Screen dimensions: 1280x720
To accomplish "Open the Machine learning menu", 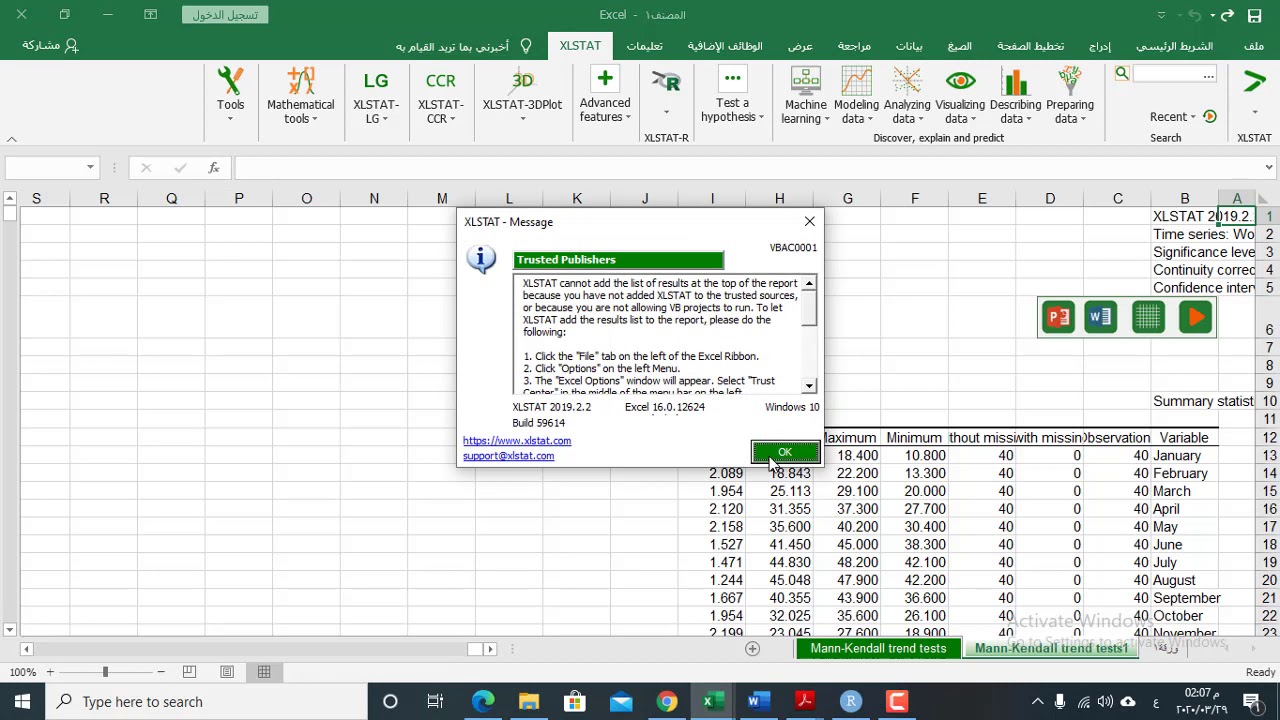I will 805,96.
